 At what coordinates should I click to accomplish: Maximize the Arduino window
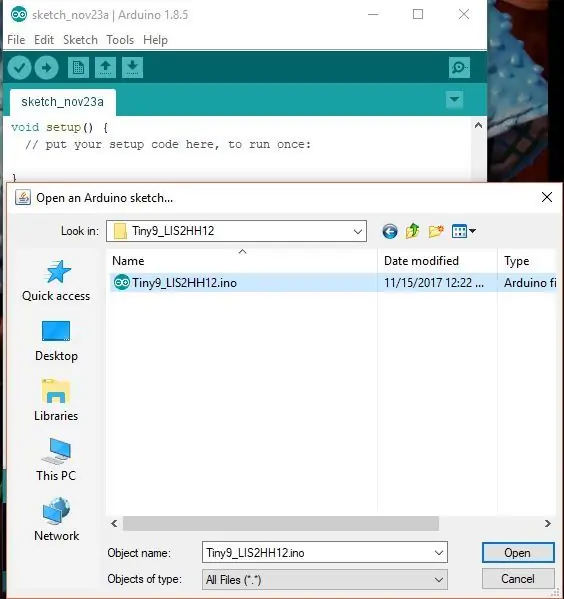coord(418,15)
